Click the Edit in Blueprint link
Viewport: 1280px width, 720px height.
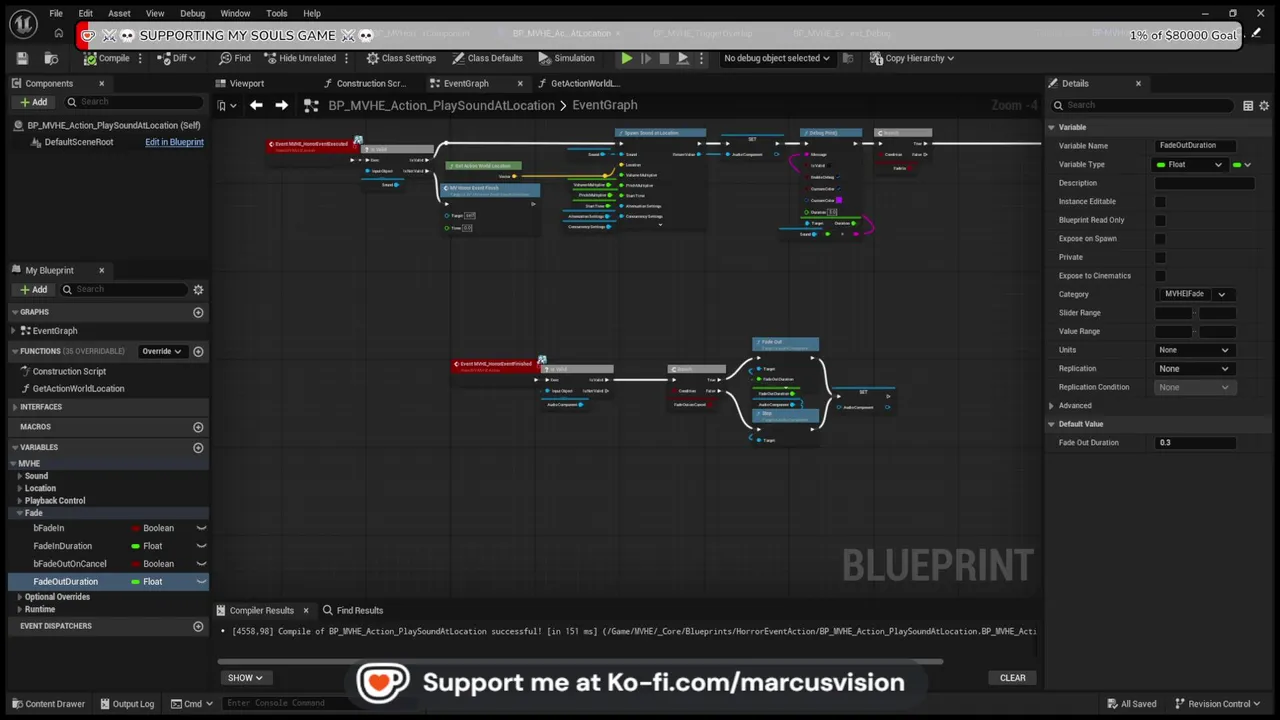pyautogui.click(x=174, y=142)
